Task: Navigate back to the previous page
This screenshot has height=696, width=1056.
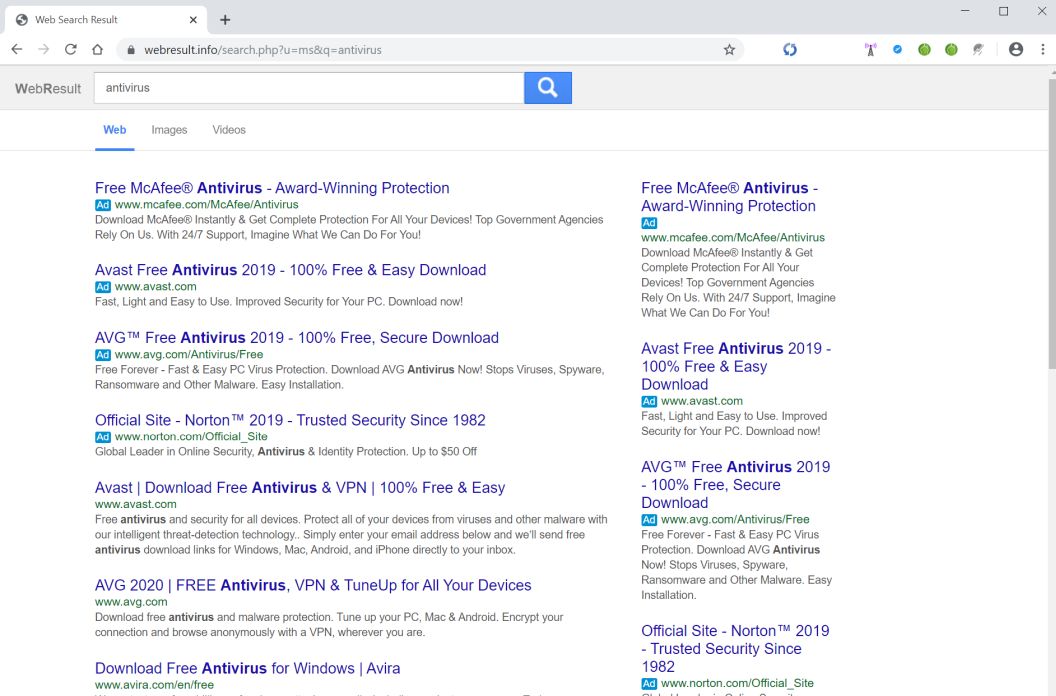Action: 17,49
